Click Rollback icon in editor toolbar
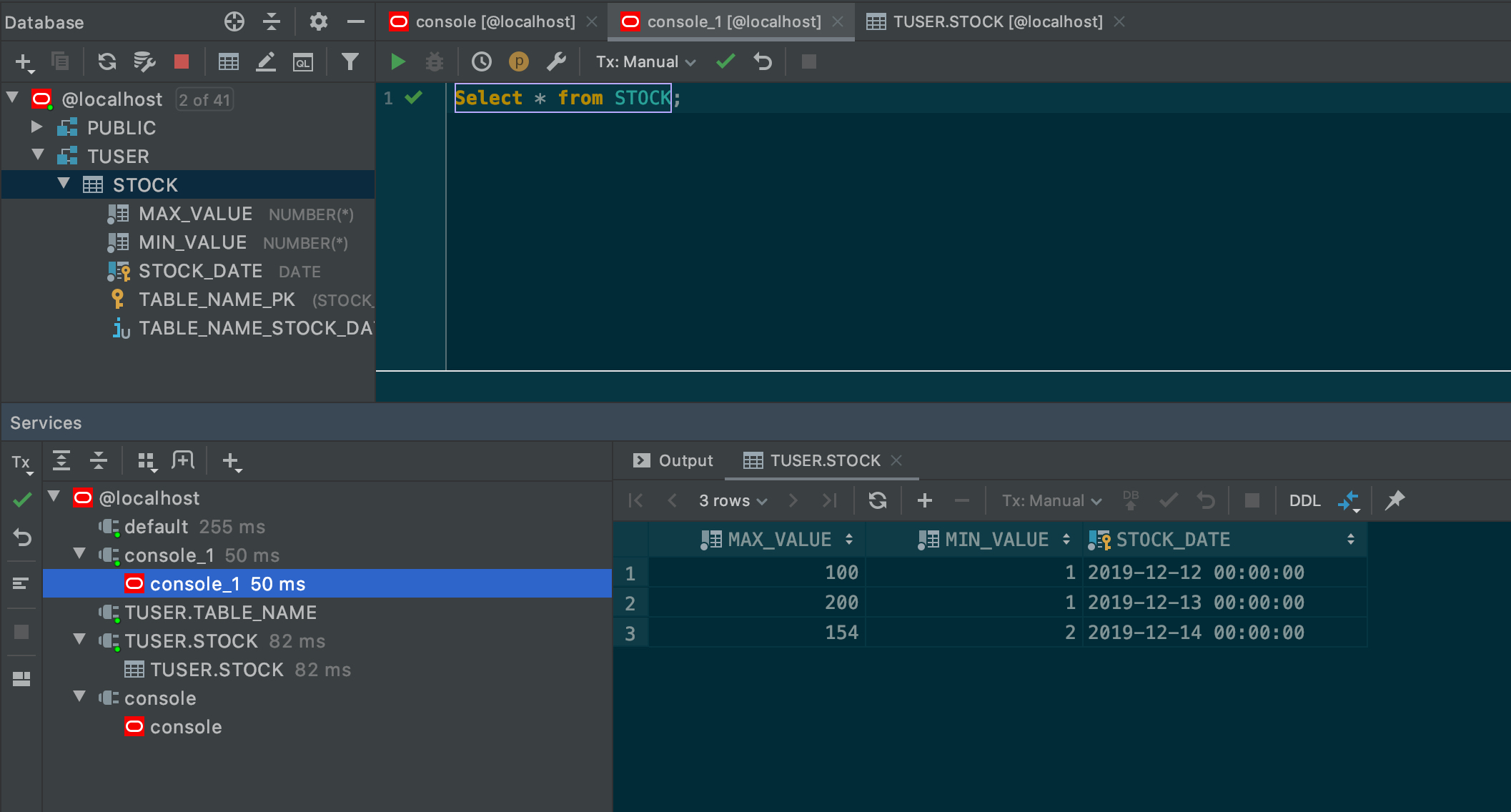Image resolution: width=1511 pixels, height=812 pixels. [x=763, y=62]
